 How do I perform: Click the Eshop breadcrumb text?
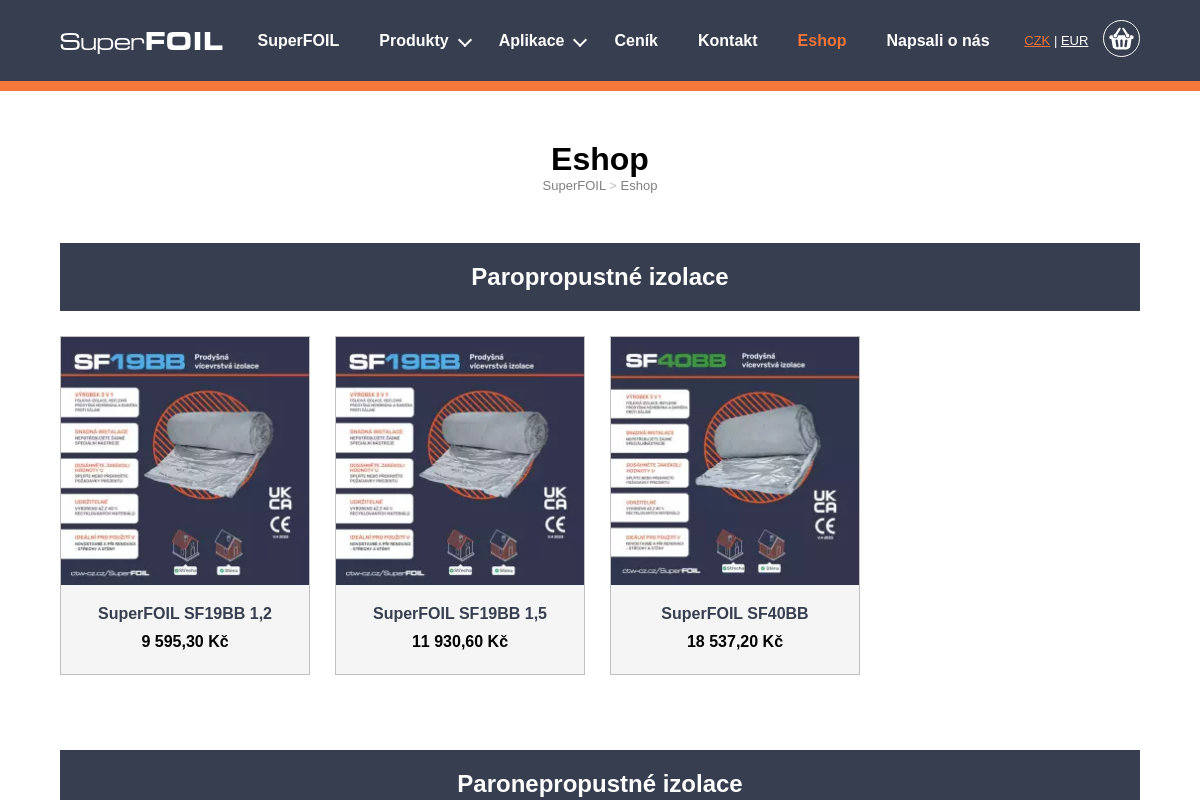639,186
